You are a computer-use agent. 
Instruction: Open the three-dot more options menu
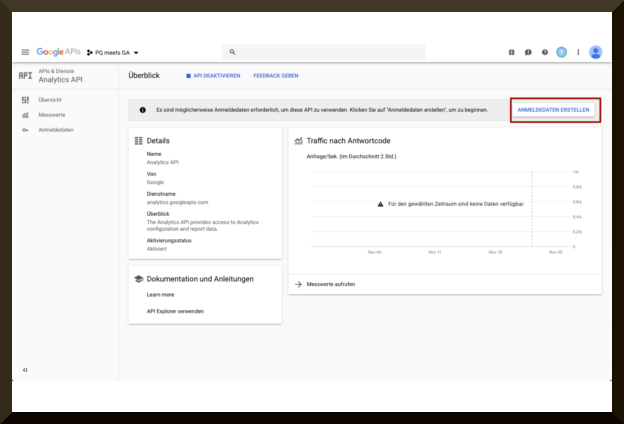tap(578, 52)
